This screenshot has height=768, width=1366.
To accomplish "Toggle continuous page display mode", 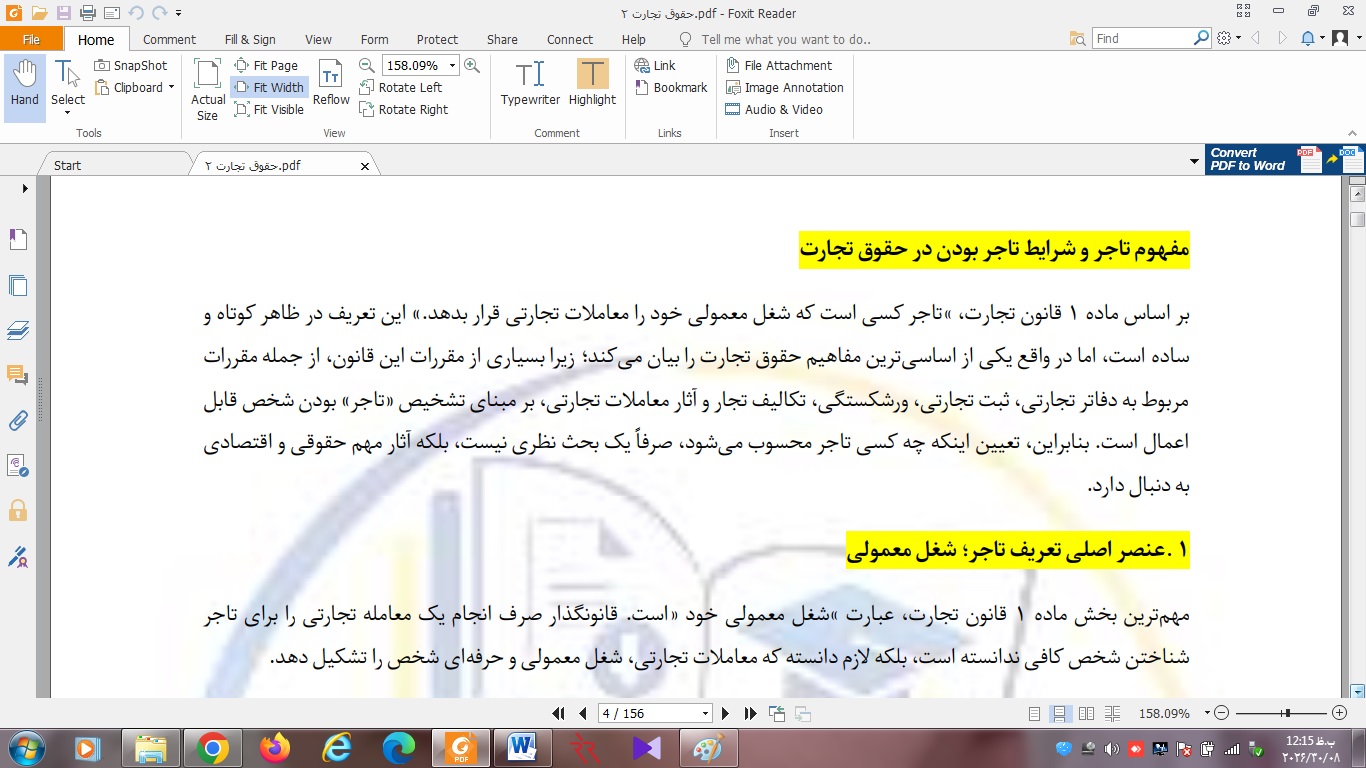I will (x=1059, y=713).
